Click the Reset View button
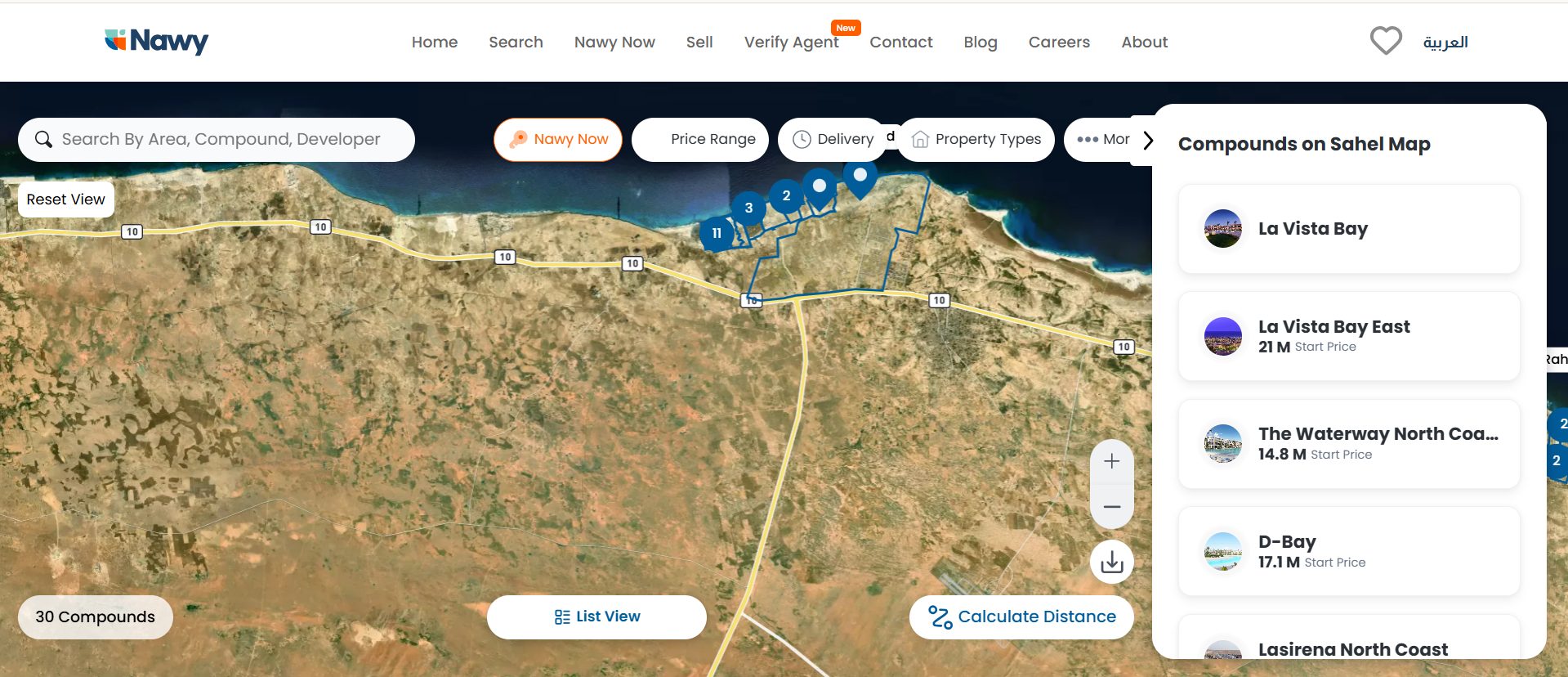This screenshot has width=1568, height=677. [x=65, y=200]
